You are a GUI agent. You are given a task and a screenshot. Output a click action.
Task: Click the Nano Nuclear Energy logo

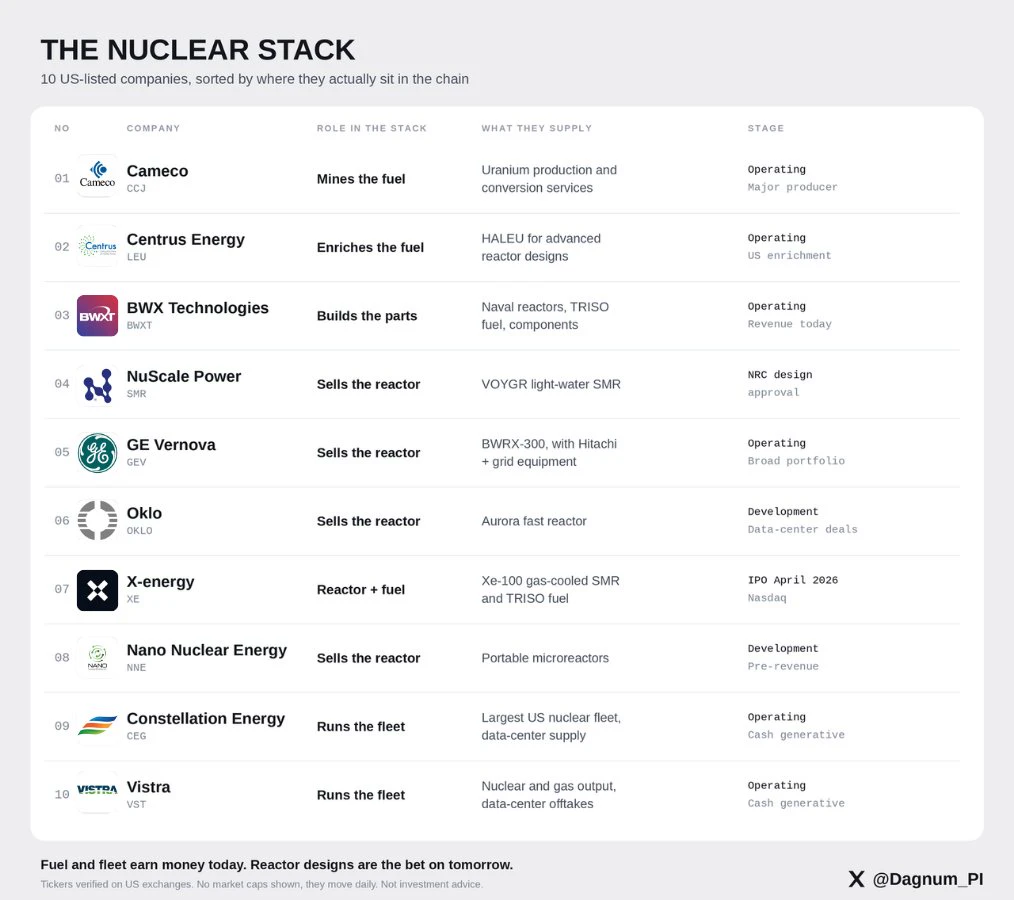pos(97,658)
